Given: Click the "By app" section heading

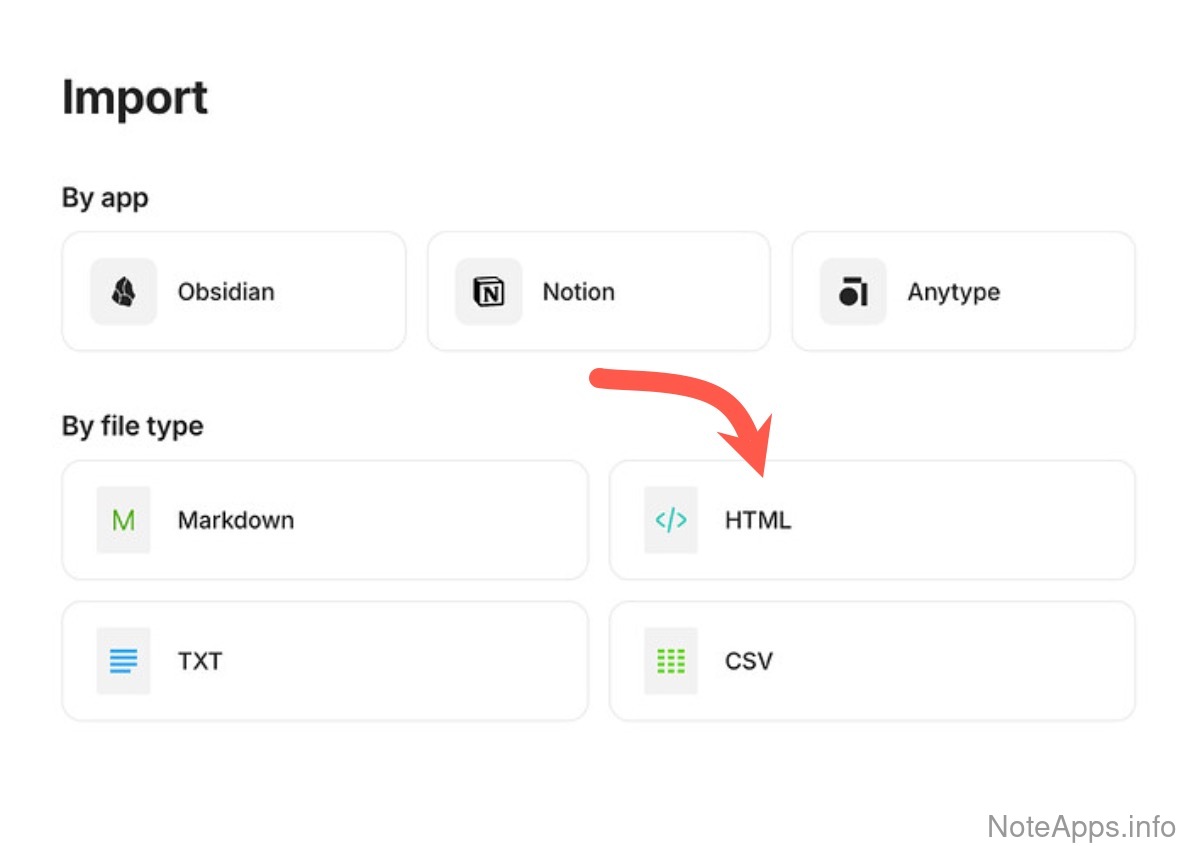Looking at the screenshot, I should (105, 198).
